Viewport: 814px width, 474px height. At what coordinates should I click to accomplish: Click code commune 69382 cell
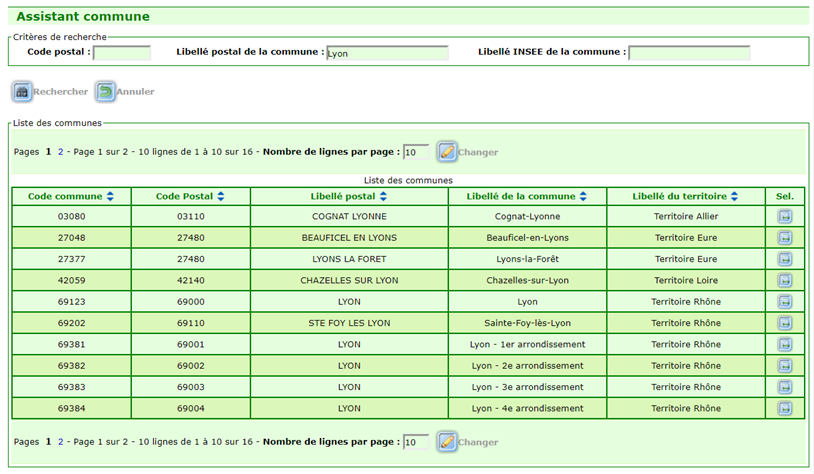pyautogui.click(x=72, y=365)
